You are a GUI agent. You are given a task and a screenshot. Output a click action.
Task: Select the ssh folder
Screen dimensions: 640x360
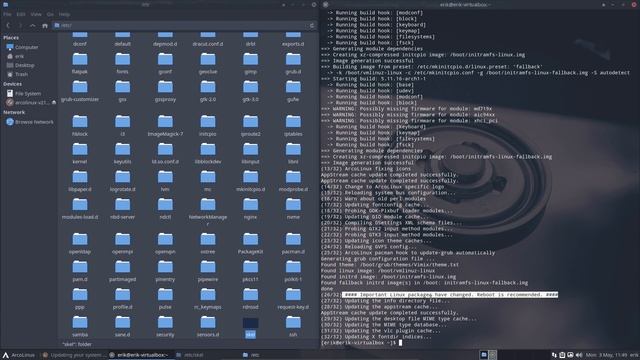coord(293,327)
